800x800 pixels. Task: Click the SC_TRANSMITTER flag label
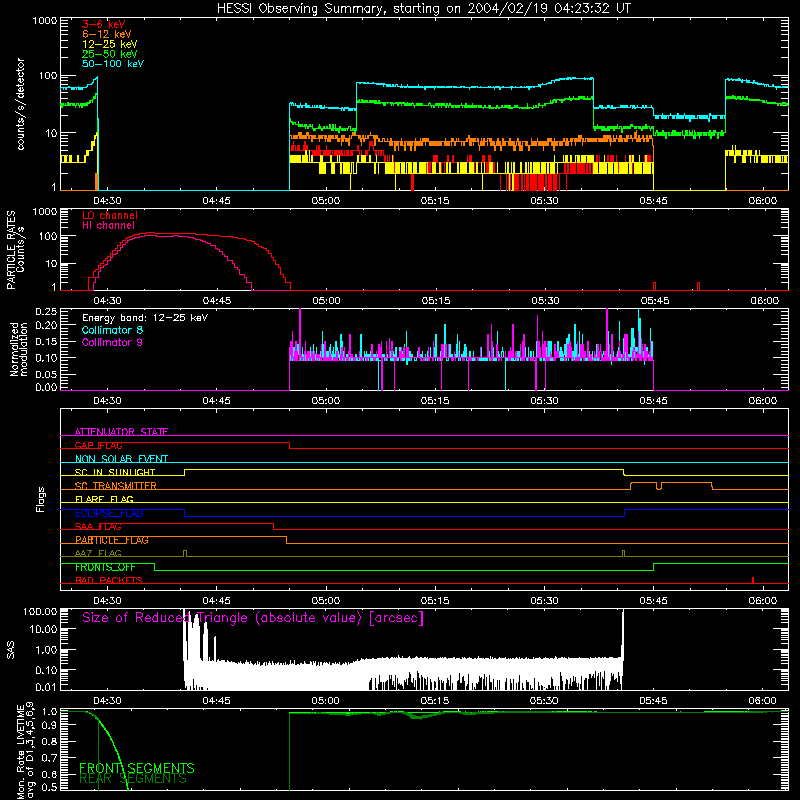(x=115, y=486)
